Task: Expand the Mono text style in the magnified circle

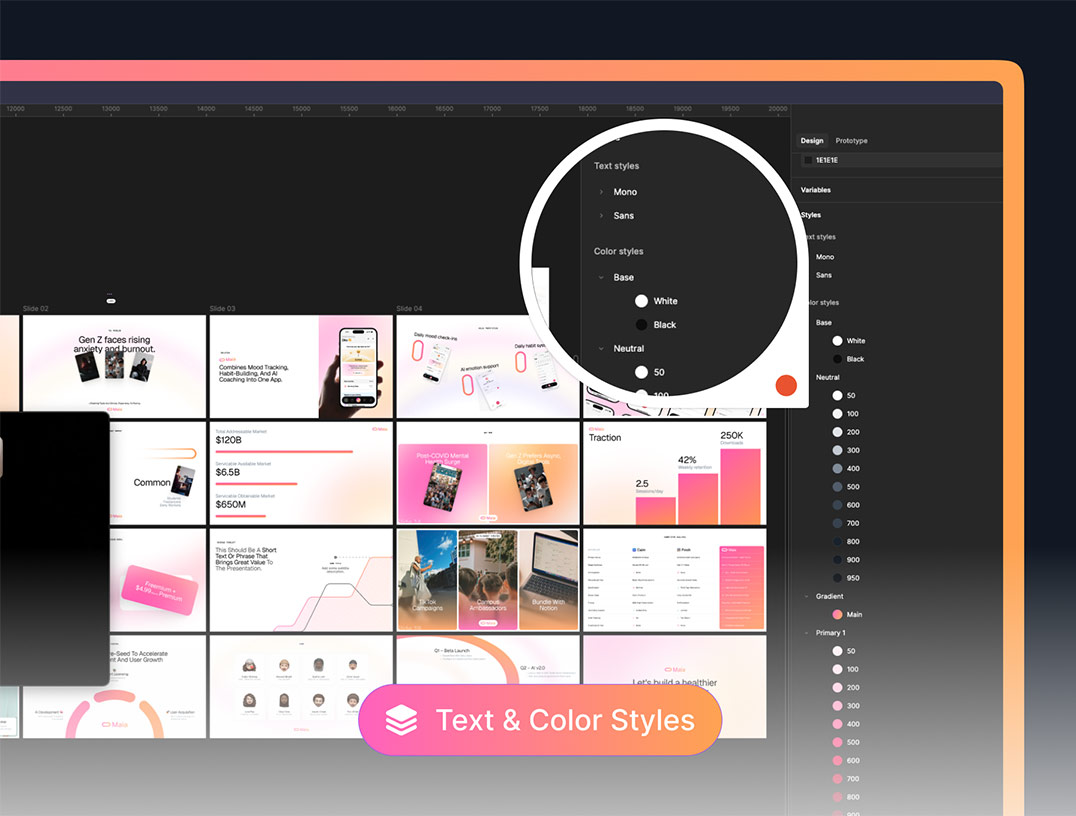Action: 601,192
